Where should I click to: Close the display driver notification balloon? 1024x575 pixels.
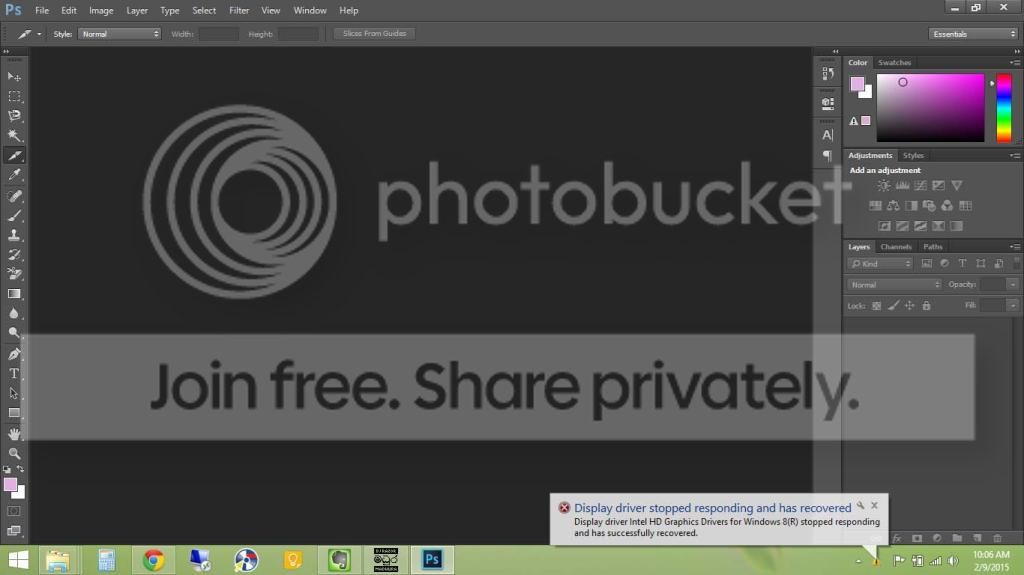(874, 506)
